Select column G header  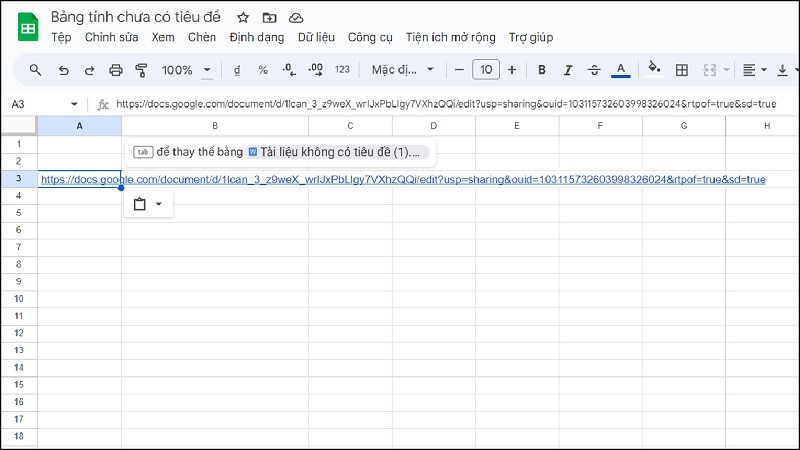(x=684, y=126)
